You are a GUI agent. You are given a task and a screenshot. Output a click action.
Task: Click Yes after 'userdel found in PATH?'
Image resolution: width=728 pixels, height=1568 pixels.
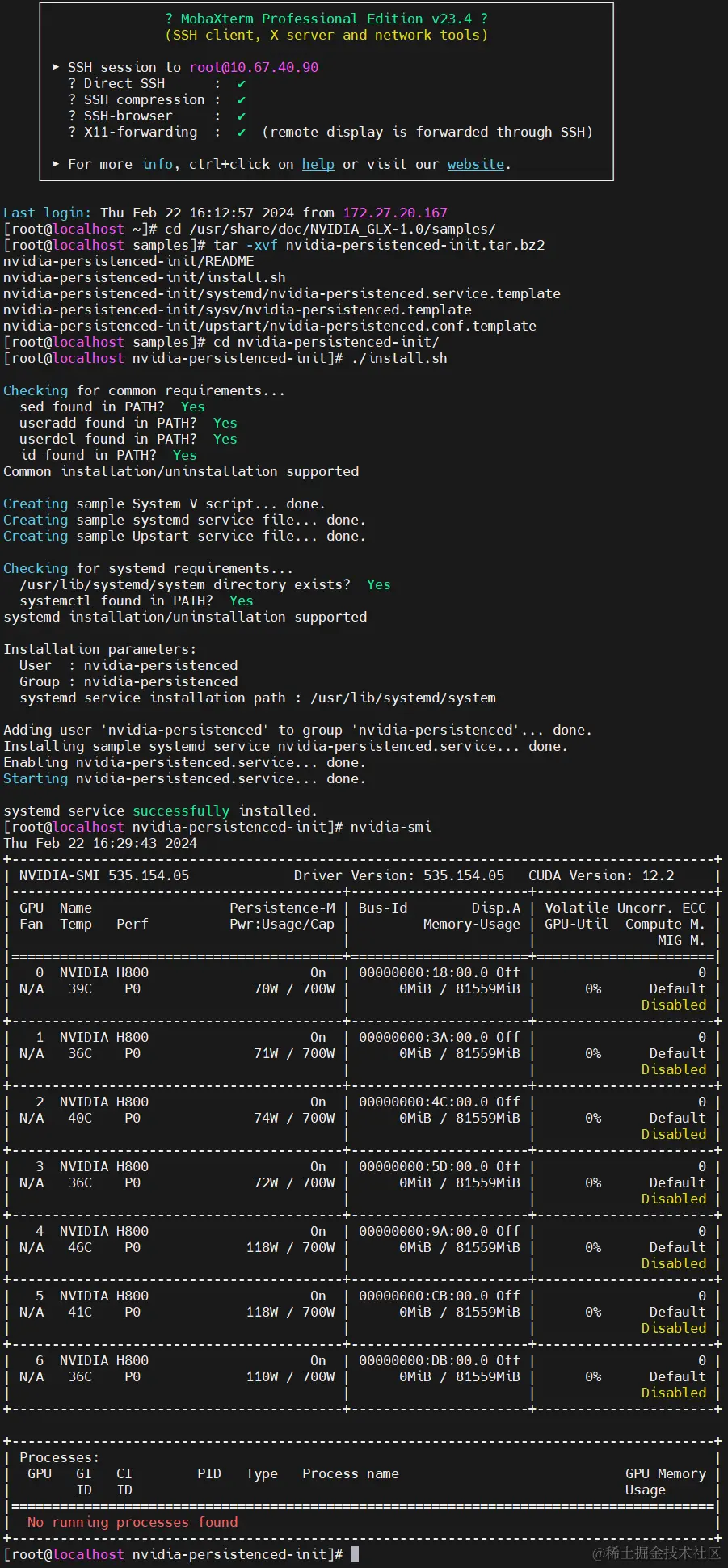tap(225, 439)
